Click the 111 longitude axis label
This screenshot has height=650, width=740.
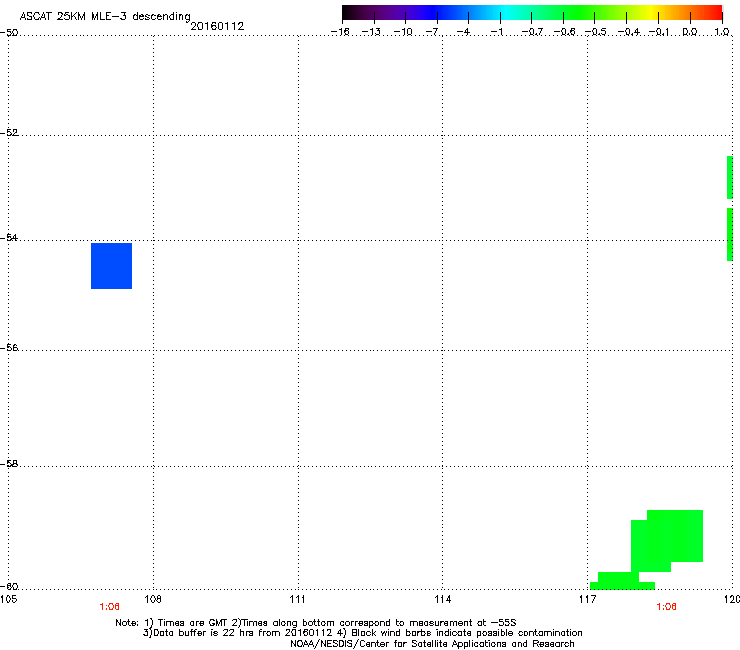click(297, 599)
